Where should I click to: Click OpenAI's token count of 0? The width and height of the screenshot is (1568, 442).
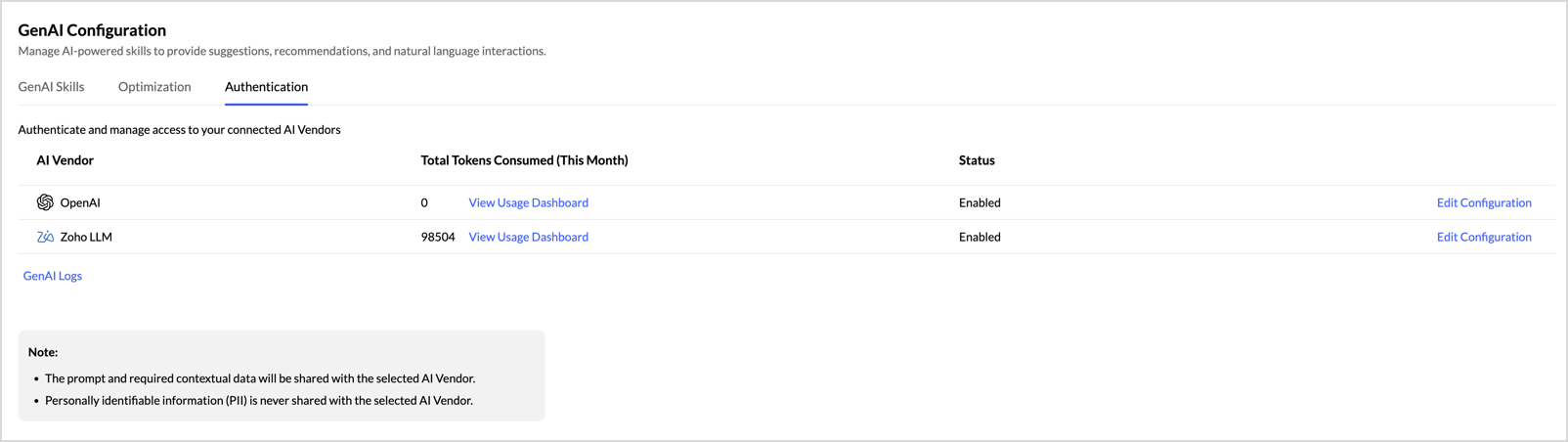click(x=424, y=202)
